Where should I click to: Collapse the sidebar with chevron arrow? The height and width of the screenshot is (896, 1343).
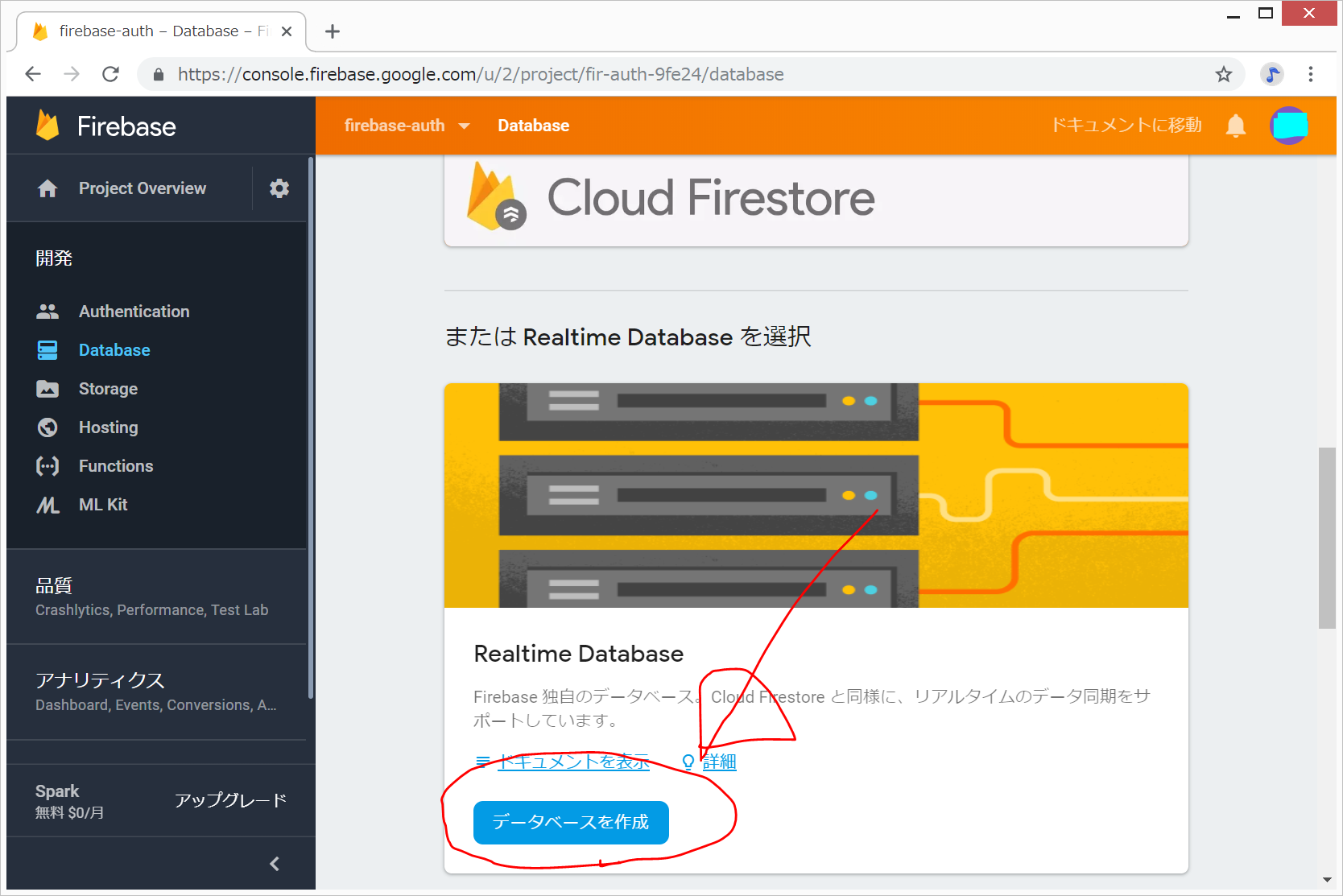point(275,864)
